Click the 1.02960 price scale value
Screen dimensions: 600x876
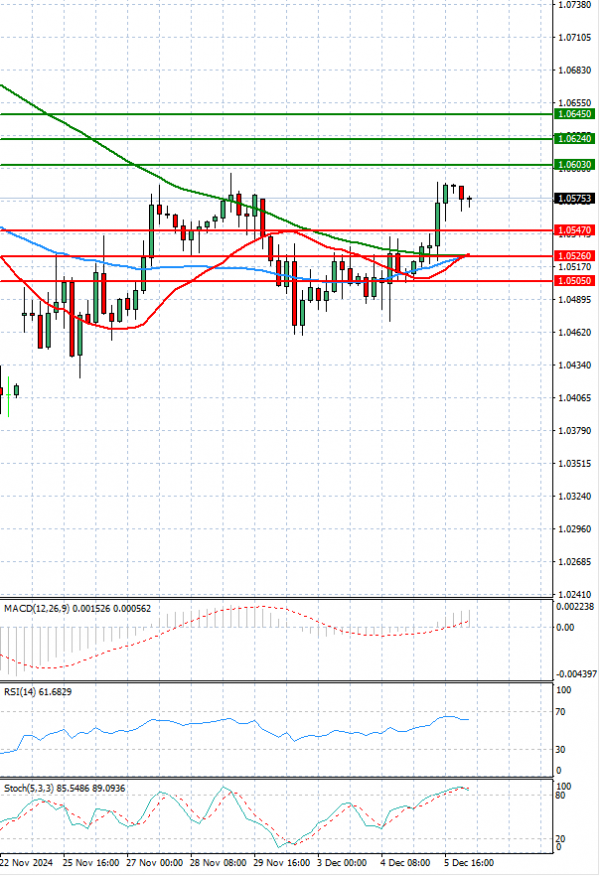[x=575, y=529]
